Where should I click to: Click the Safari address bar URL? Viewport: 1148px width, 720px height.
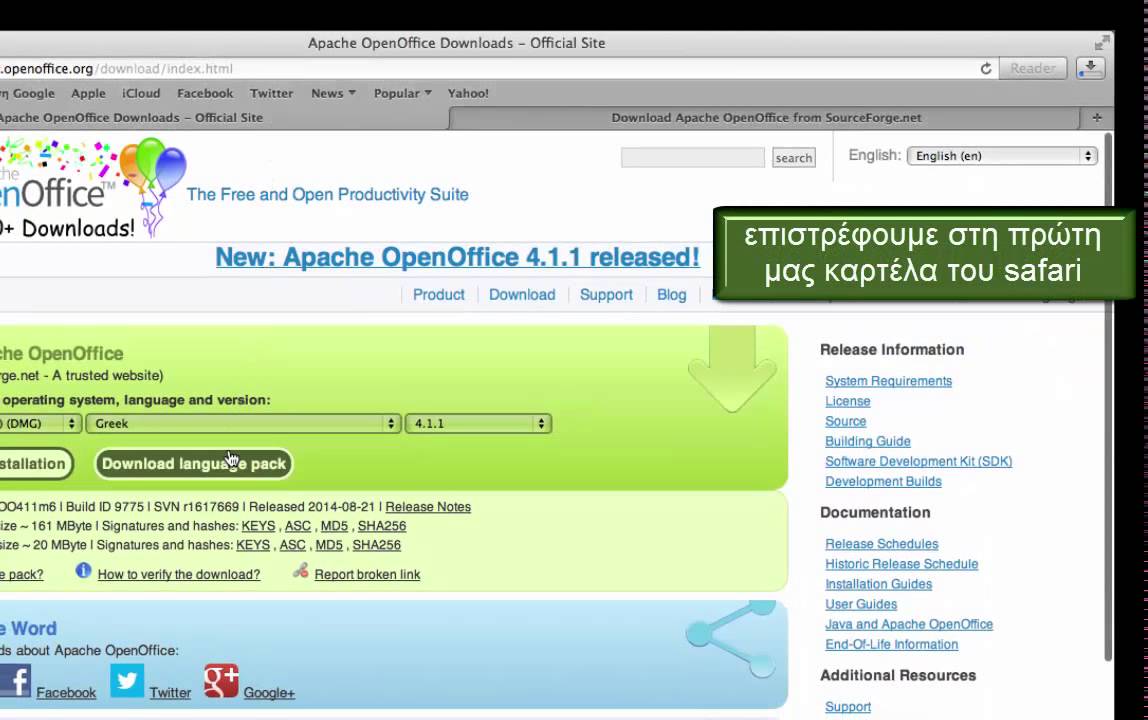[x=487, y=68]
